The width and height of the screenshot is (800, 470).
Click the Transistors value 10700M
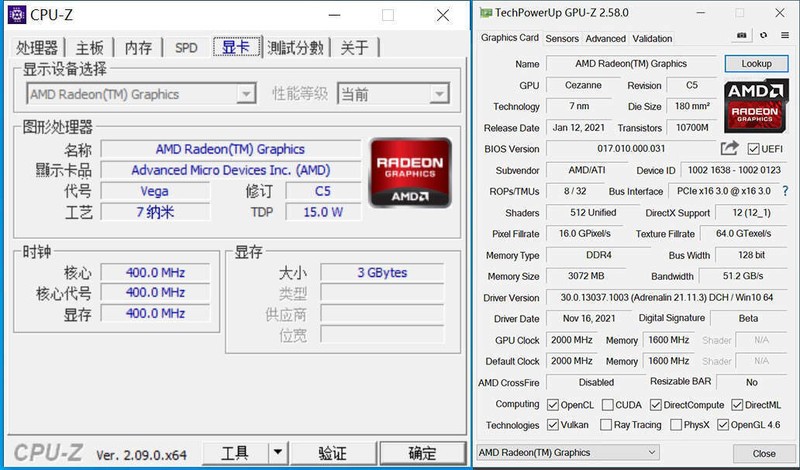(x=692, y=128)
